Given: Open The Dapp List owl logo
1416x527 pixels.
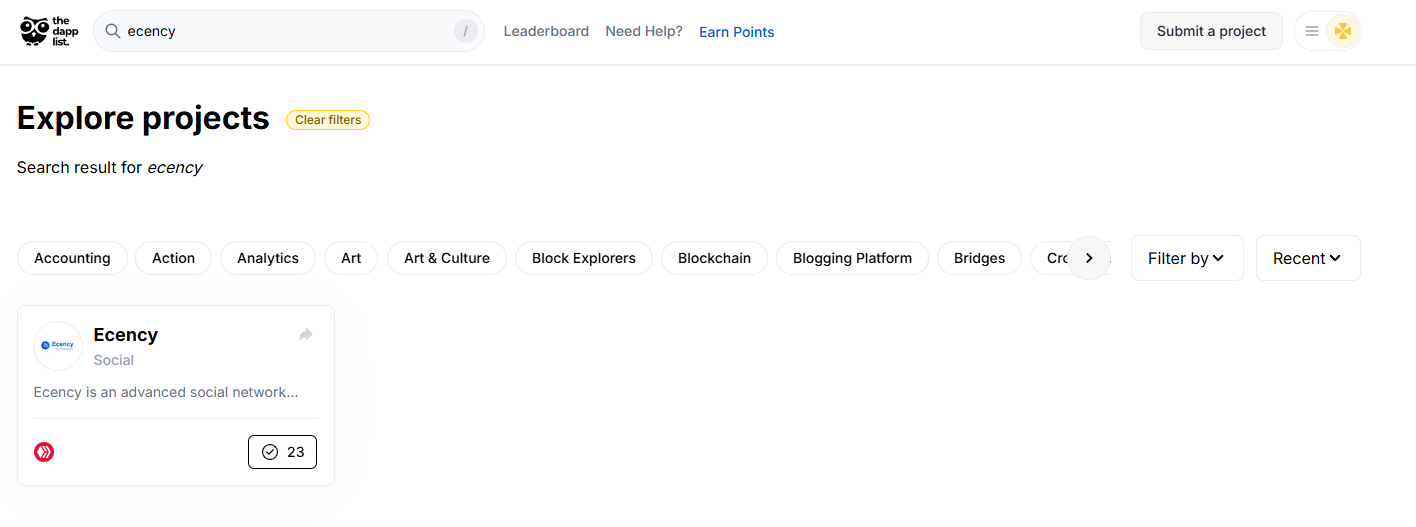Looking at the screenshot, I should [x=49, y=31].
